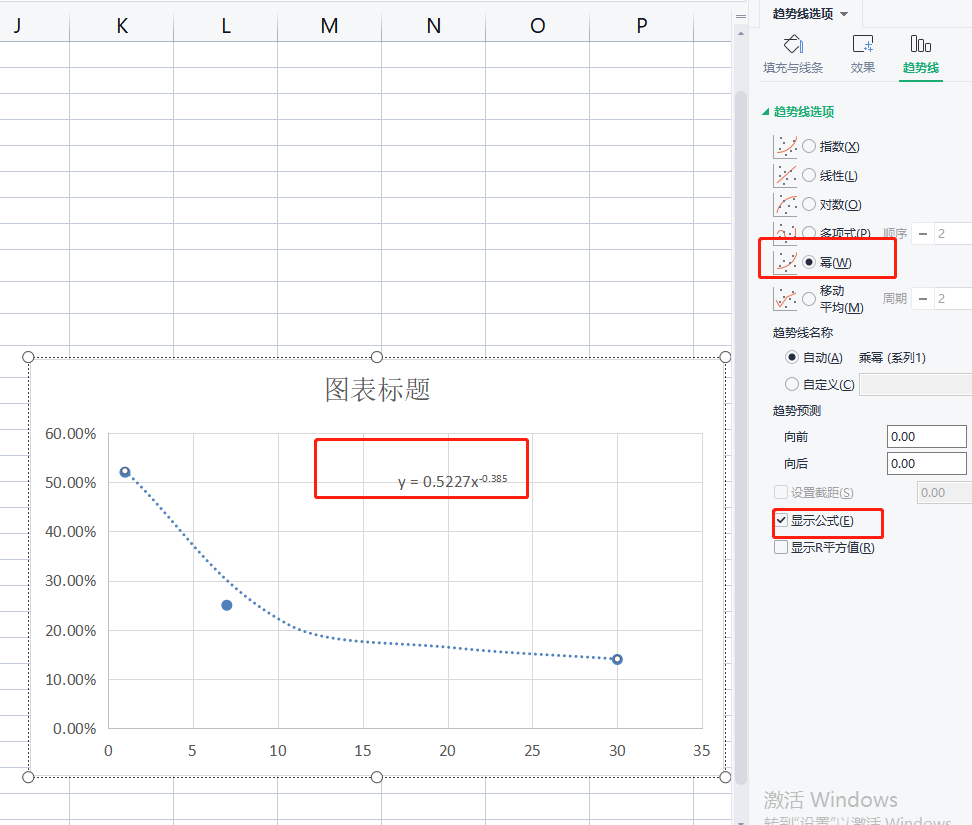The height and width of the screenshot is (825, 972).
Task: Click the 周期 number field
Action: tap(953, 299)
